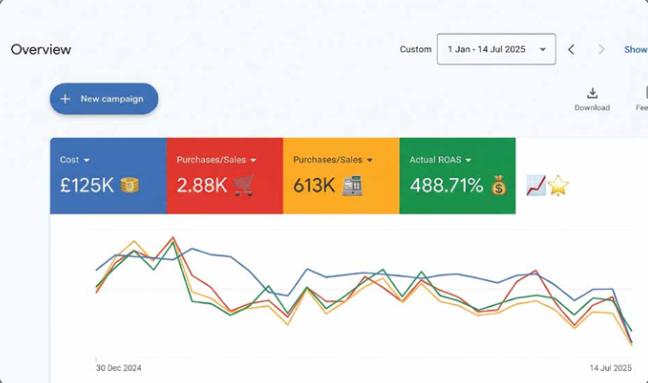Screen dimensions: 648x383
Task: Click the cash register icon beside 613K
Action: click(x=353, y=185)
